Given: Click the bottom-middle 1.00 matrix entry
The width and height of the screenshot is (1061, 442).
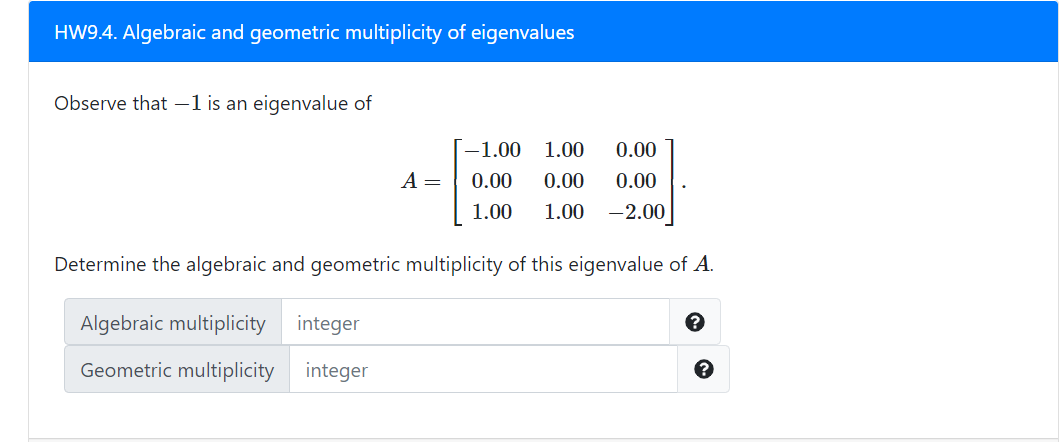Looking at the screenshot, I should point(564,212).
